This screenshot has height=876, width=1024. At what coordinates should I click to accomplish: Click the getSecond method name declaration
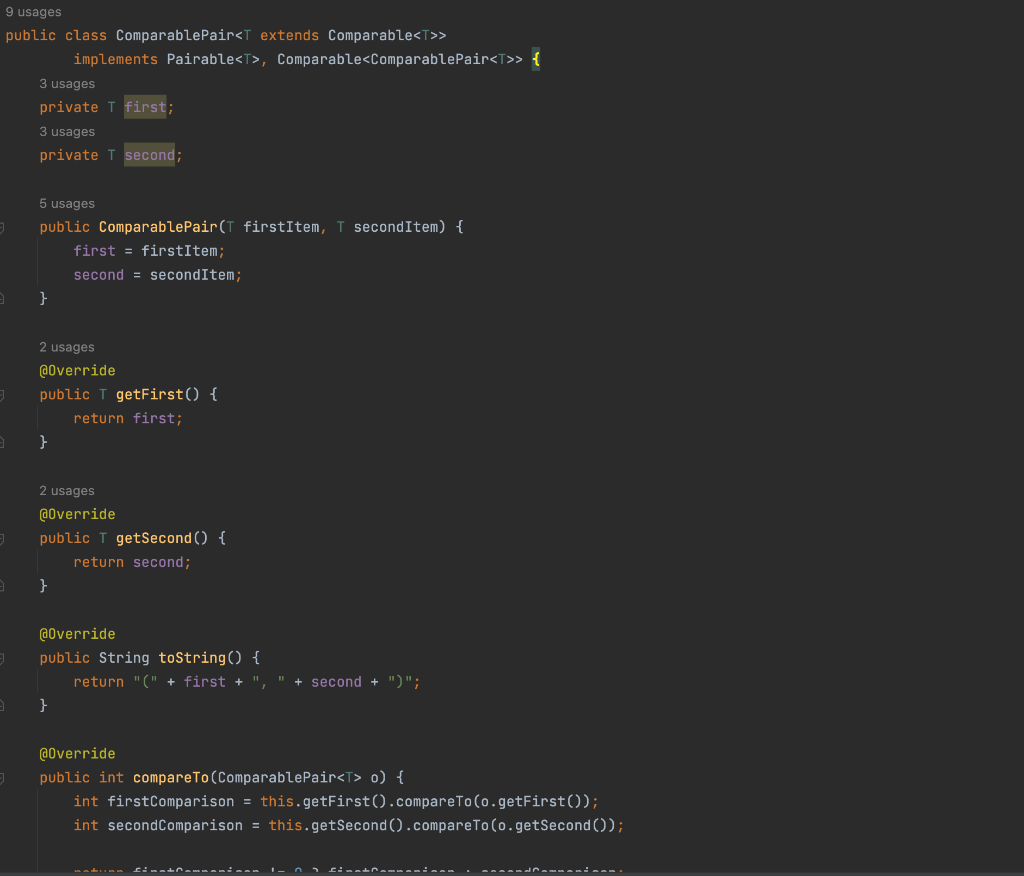153,538
